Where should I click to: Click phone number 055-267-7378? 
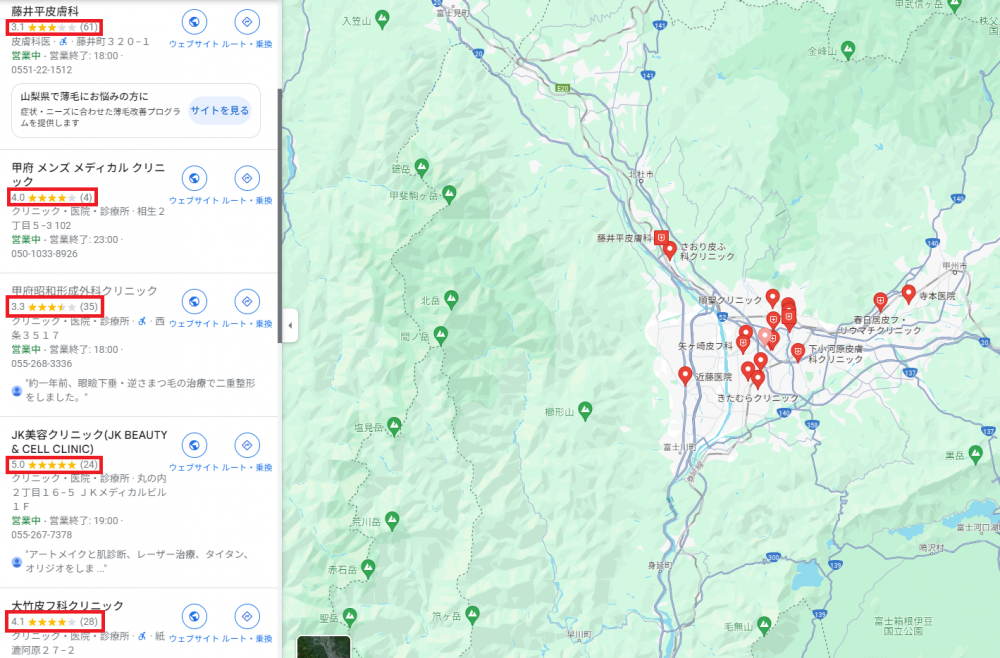tap(41, 534)
